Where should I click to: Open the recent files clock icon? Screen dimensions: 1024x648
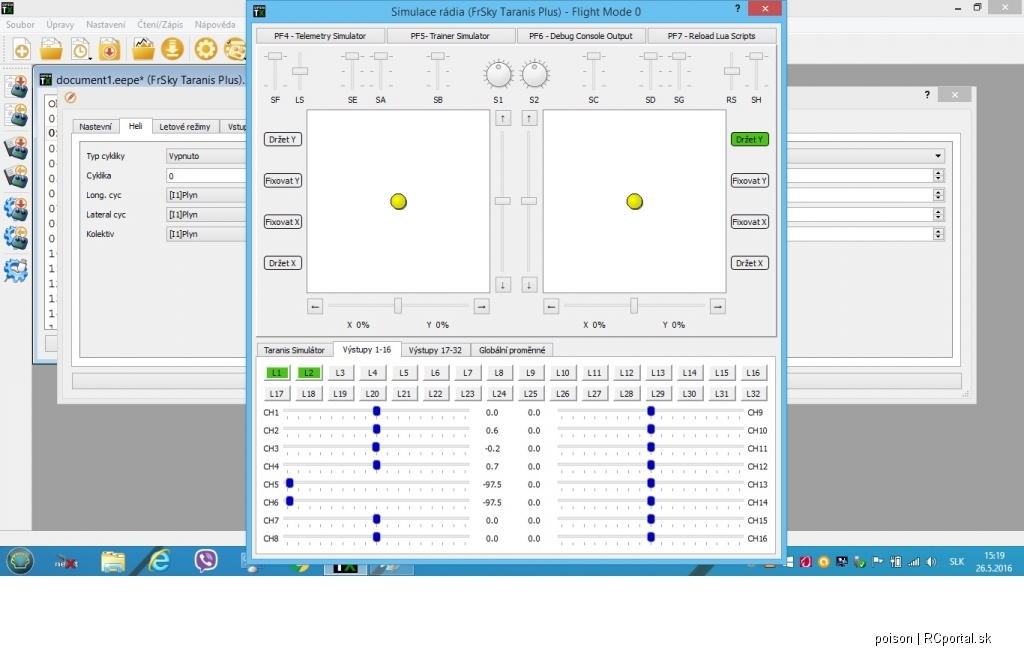point(80,50)
